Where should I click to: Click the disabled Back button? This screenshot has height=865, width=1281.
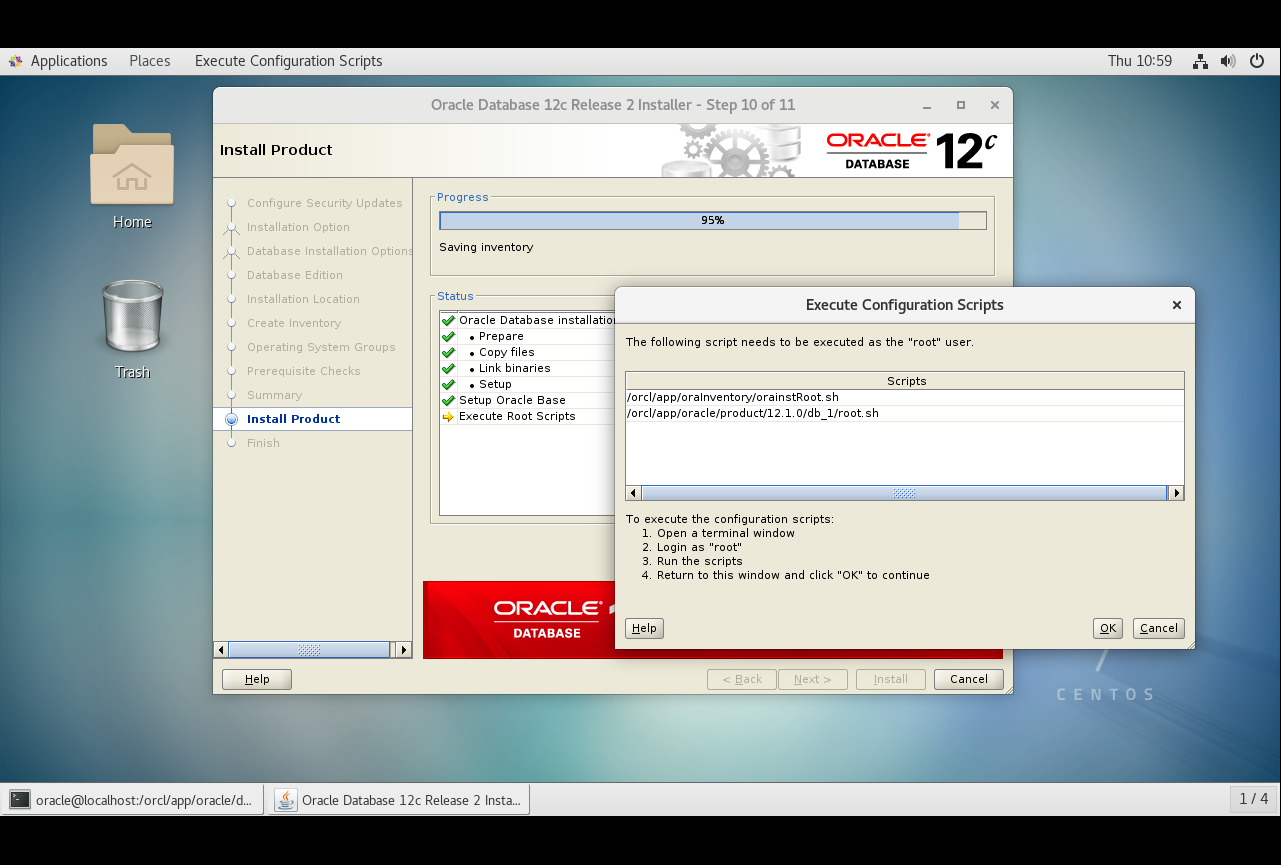click(x=742, y=679)
